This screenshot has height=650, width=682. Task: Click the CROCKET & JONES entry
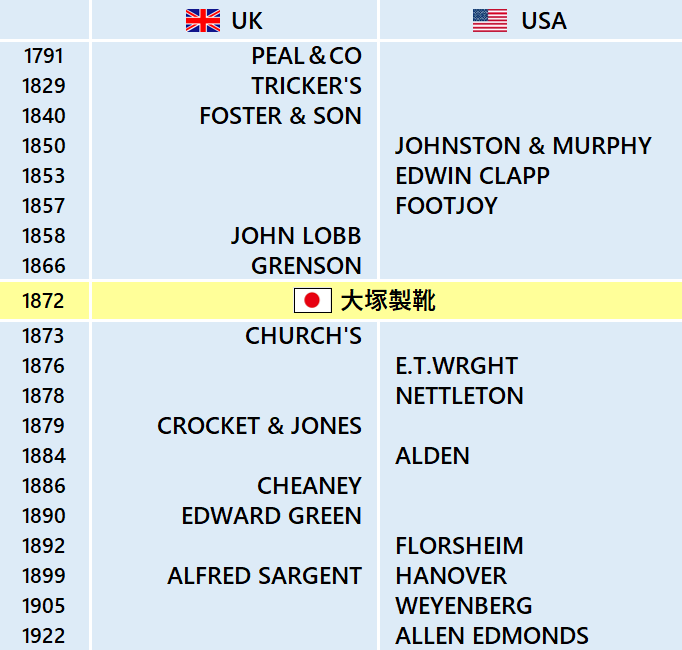pyautogui.click(x=259, y=426)
